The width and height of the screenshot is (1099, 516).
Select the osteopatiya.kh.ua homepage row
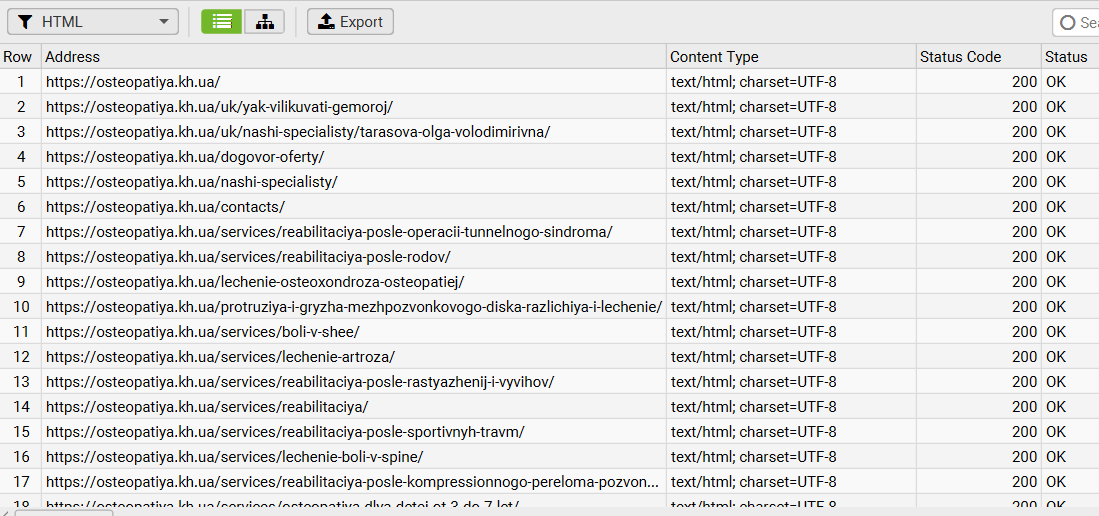pos(133,82)
